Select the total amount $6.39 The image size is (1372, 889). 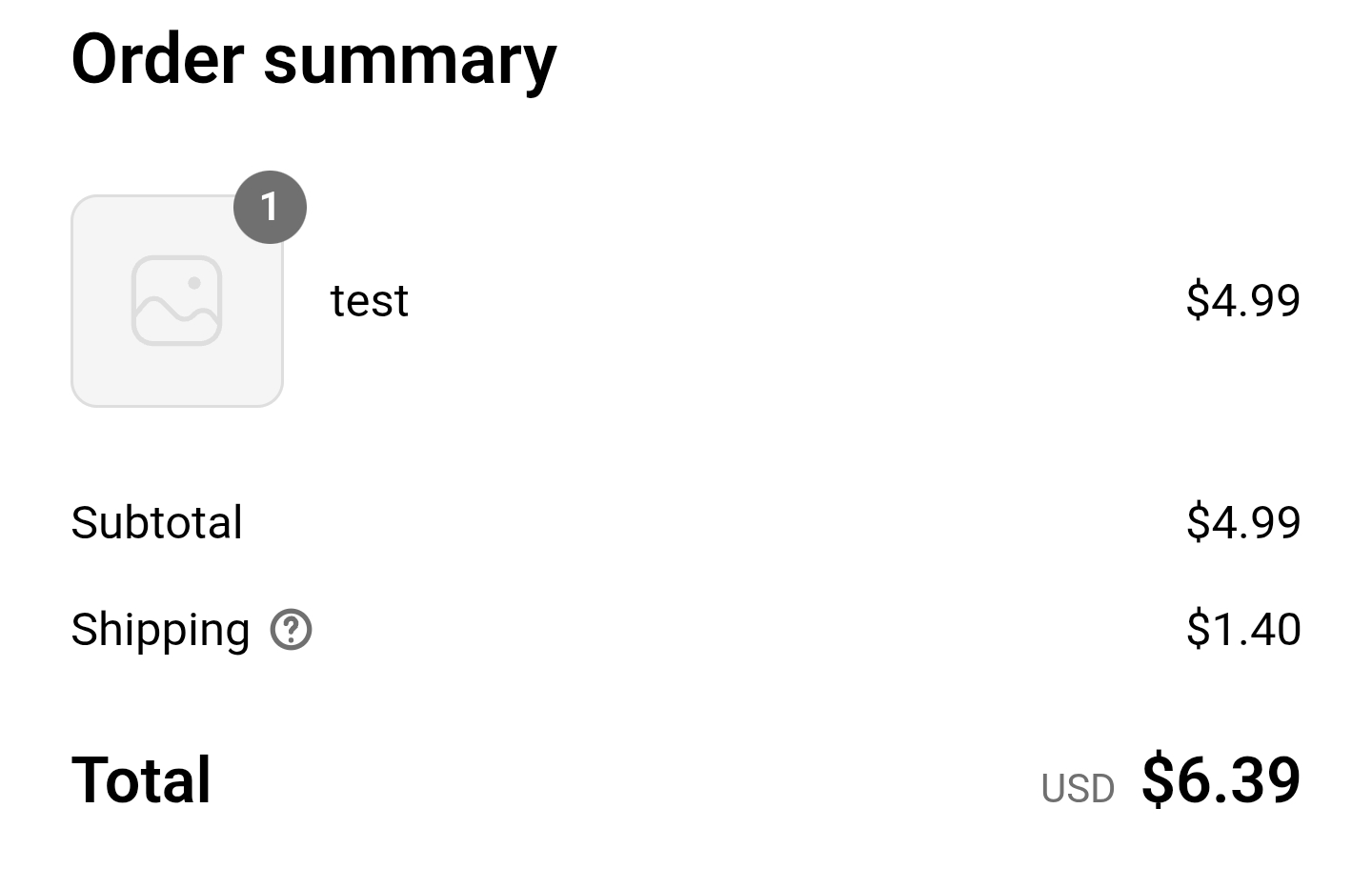[x=1221, y=779]
